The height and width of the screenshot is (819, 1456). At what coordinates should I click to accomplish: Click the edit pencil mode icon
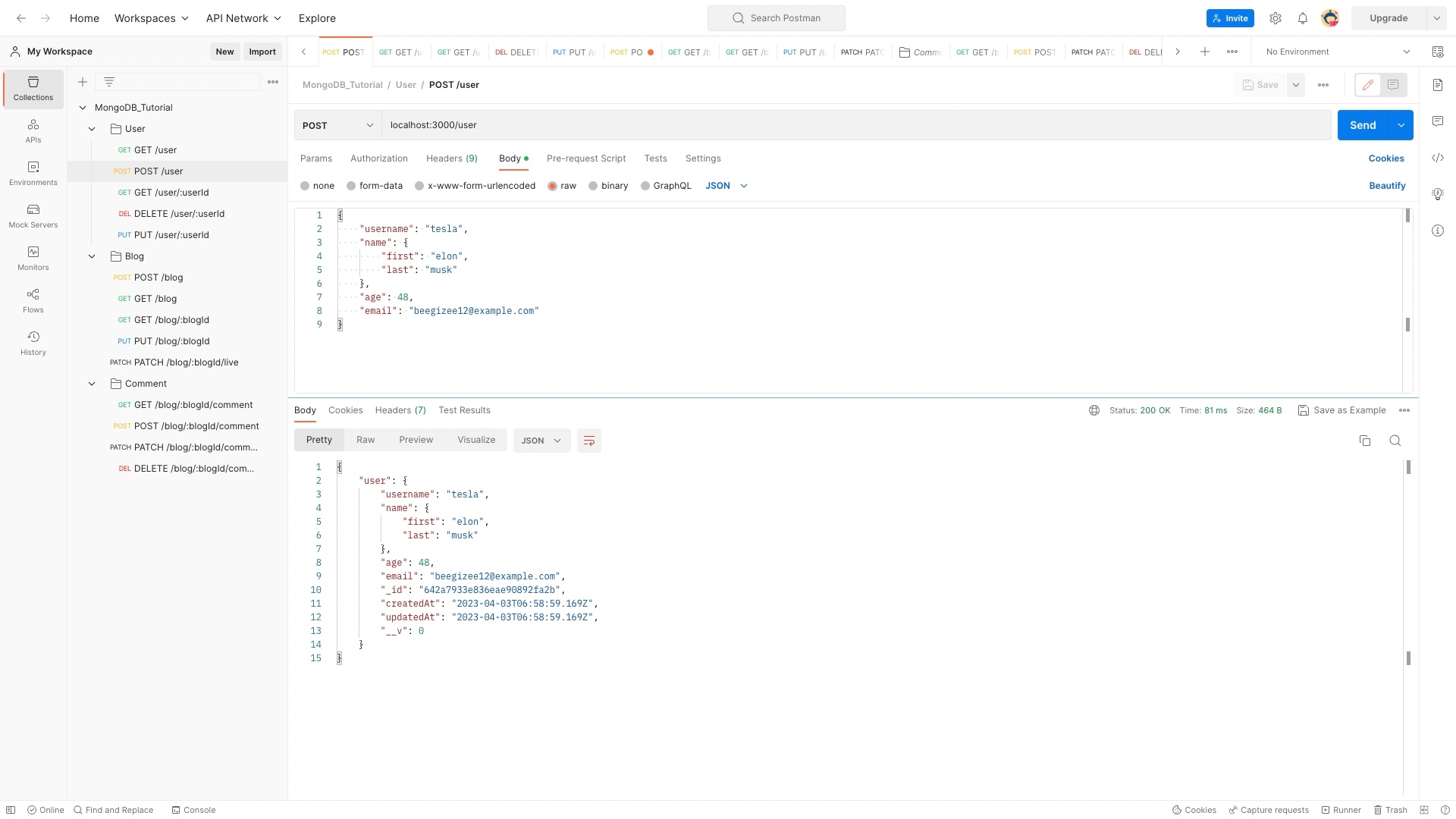(1368, 85)
